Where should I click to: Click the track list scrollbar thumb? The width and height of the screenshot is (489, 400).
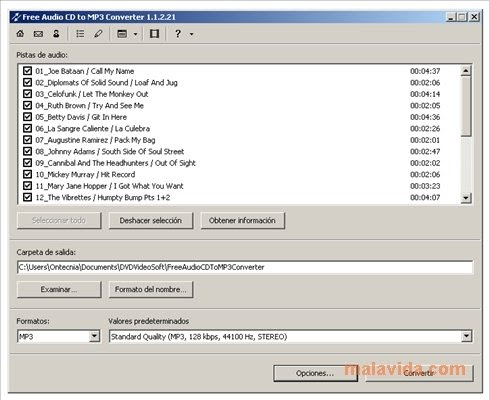(x=466, y=106)
